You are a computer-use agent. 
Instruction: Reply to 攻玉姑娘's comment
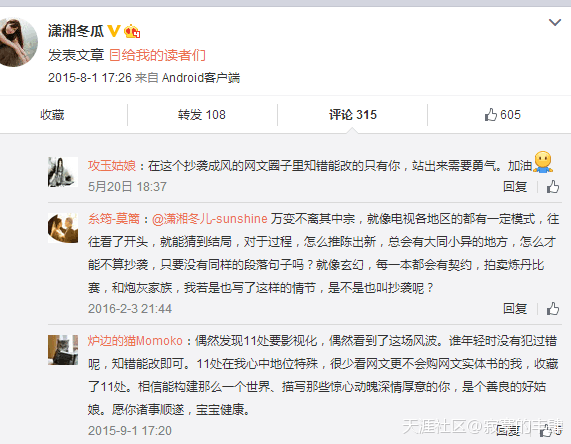click(515, 187)
